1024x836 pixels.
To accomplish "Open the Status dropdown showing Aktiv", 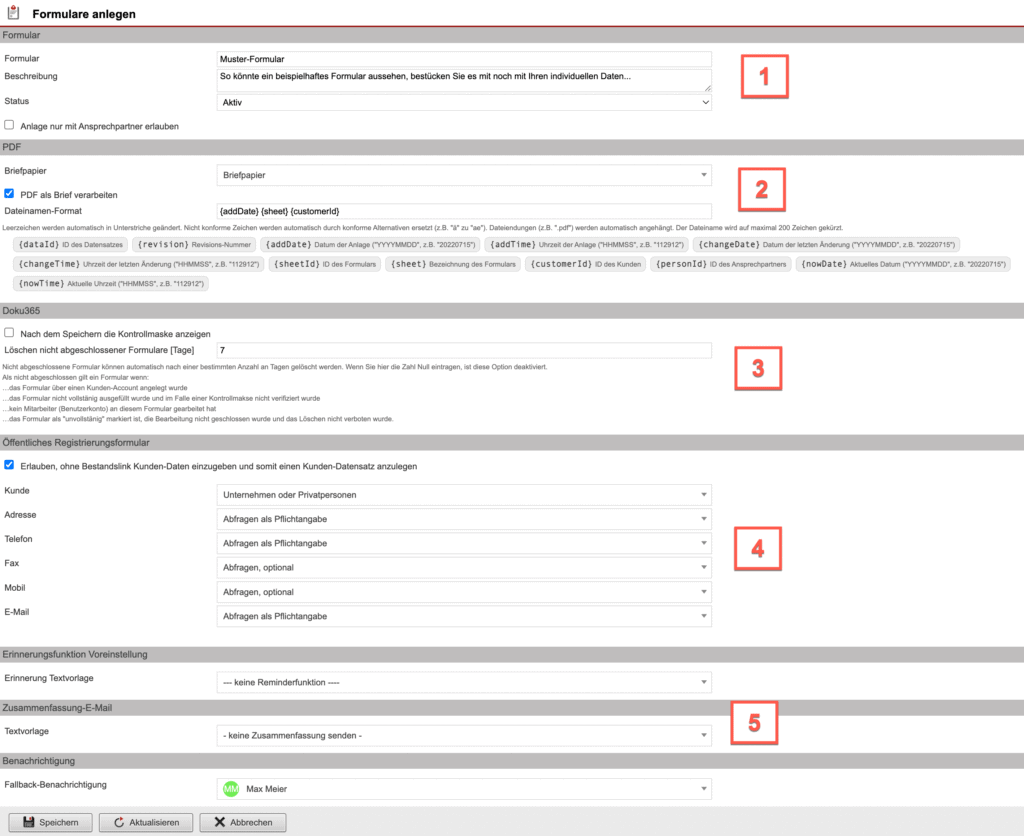I will [465, 102].
